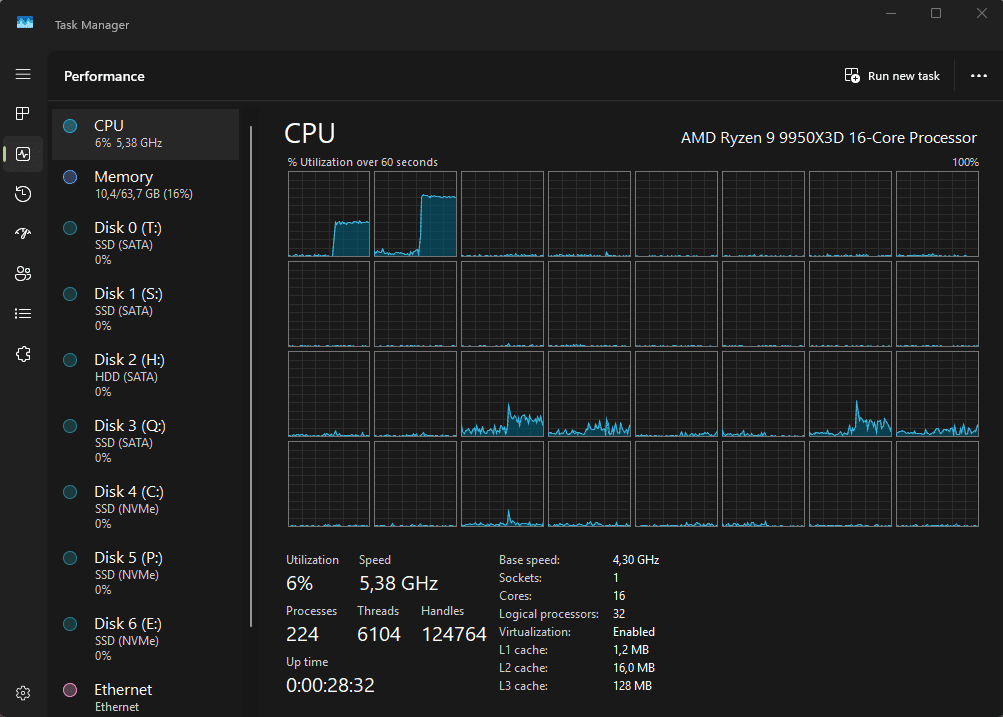The width and height of the screenshot is (1003, 717).
Task: Select CPU in the resource list
Action: (x=145, y=134)
